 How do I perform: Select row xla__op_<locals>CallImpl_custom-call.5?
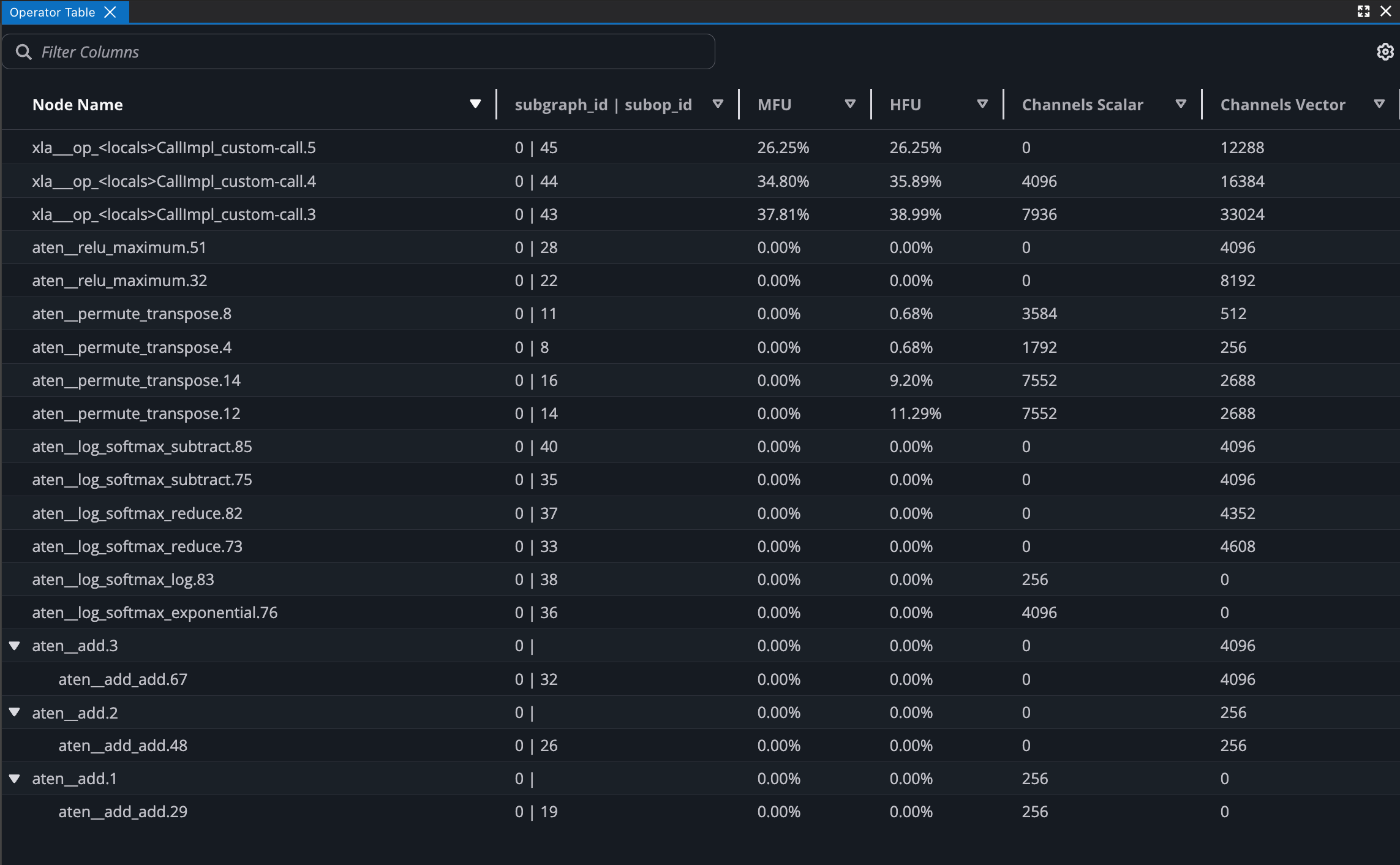[x=174, y=148]
